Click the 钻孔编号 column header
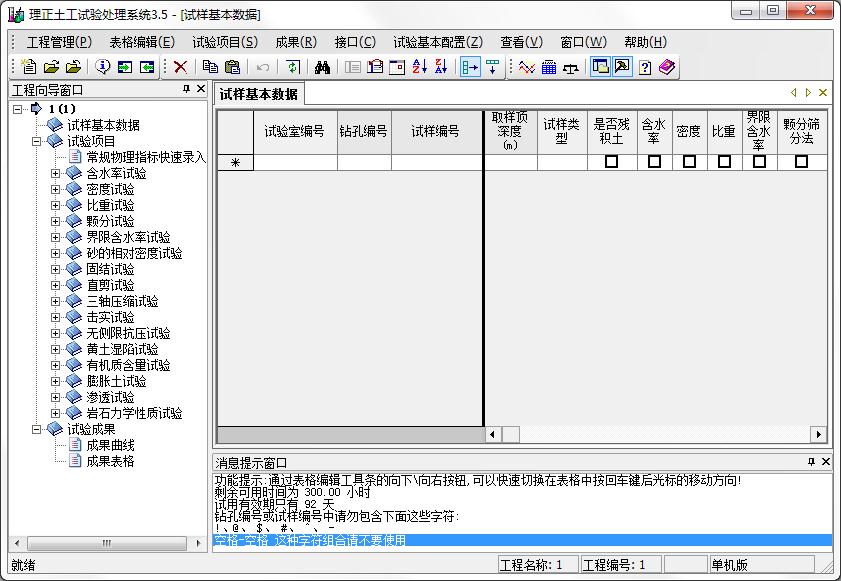The width and height of the screenshot is (841, 581). click(364, 131)
